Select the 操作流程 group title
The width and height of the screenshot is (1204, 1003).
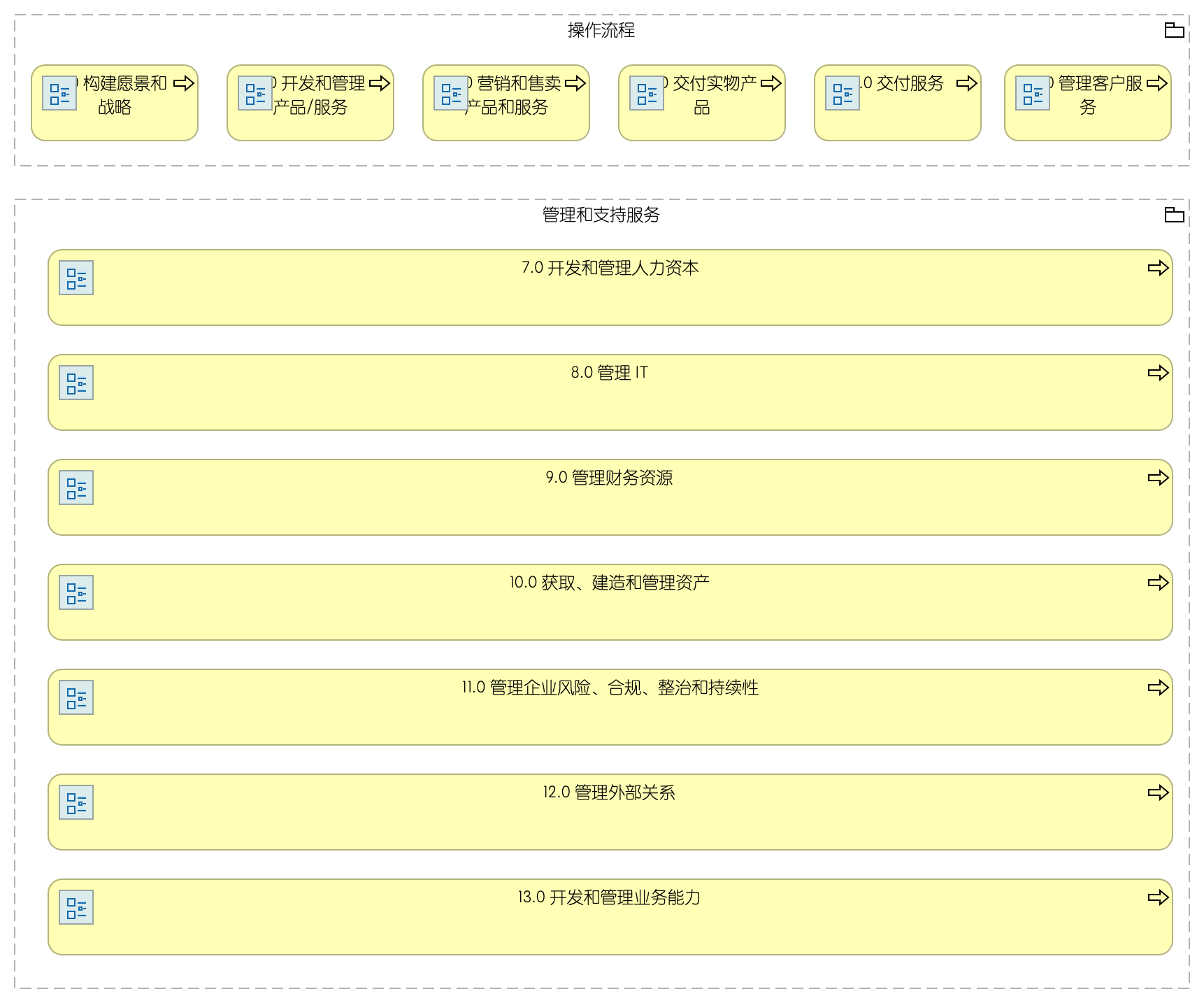[601, 30]
